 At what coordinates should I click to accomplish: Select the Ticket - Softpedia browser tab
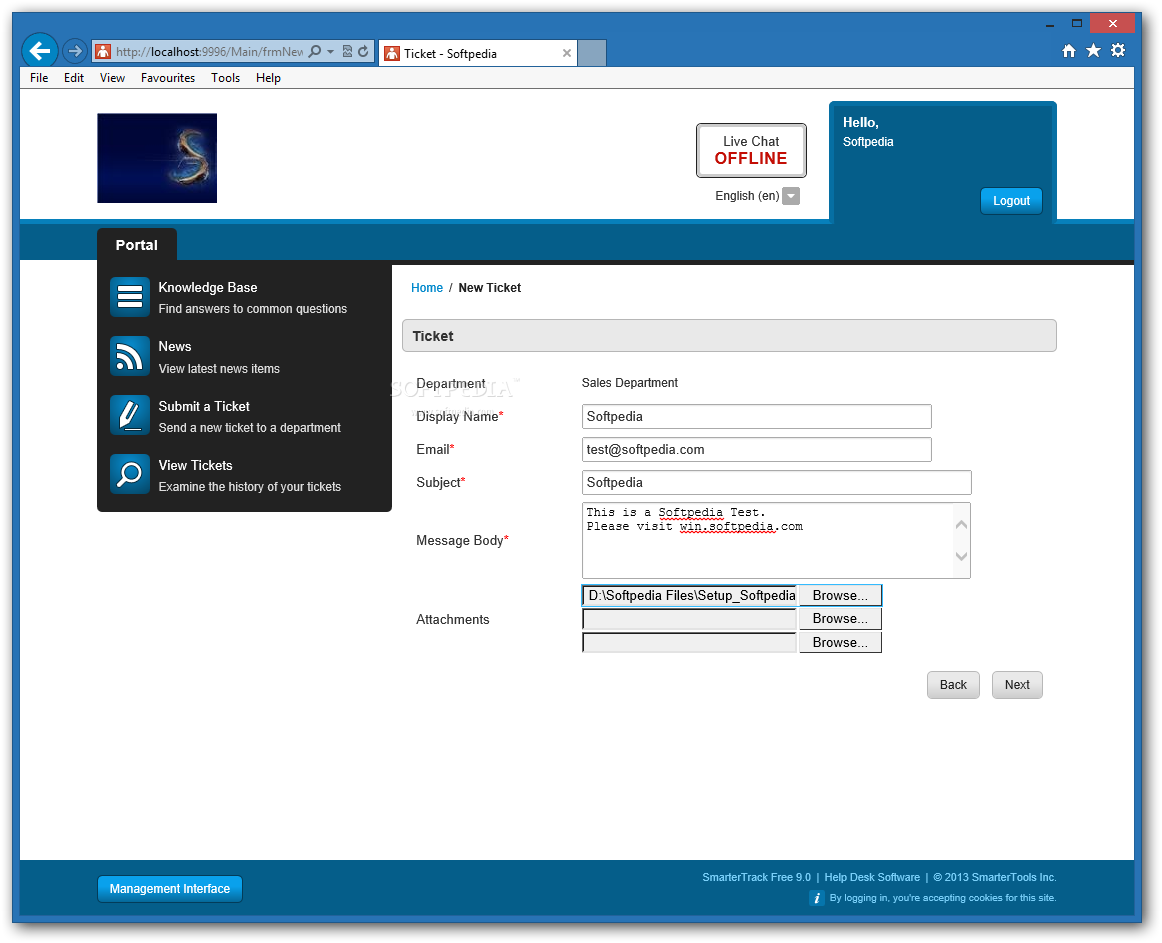pos(478,53)
